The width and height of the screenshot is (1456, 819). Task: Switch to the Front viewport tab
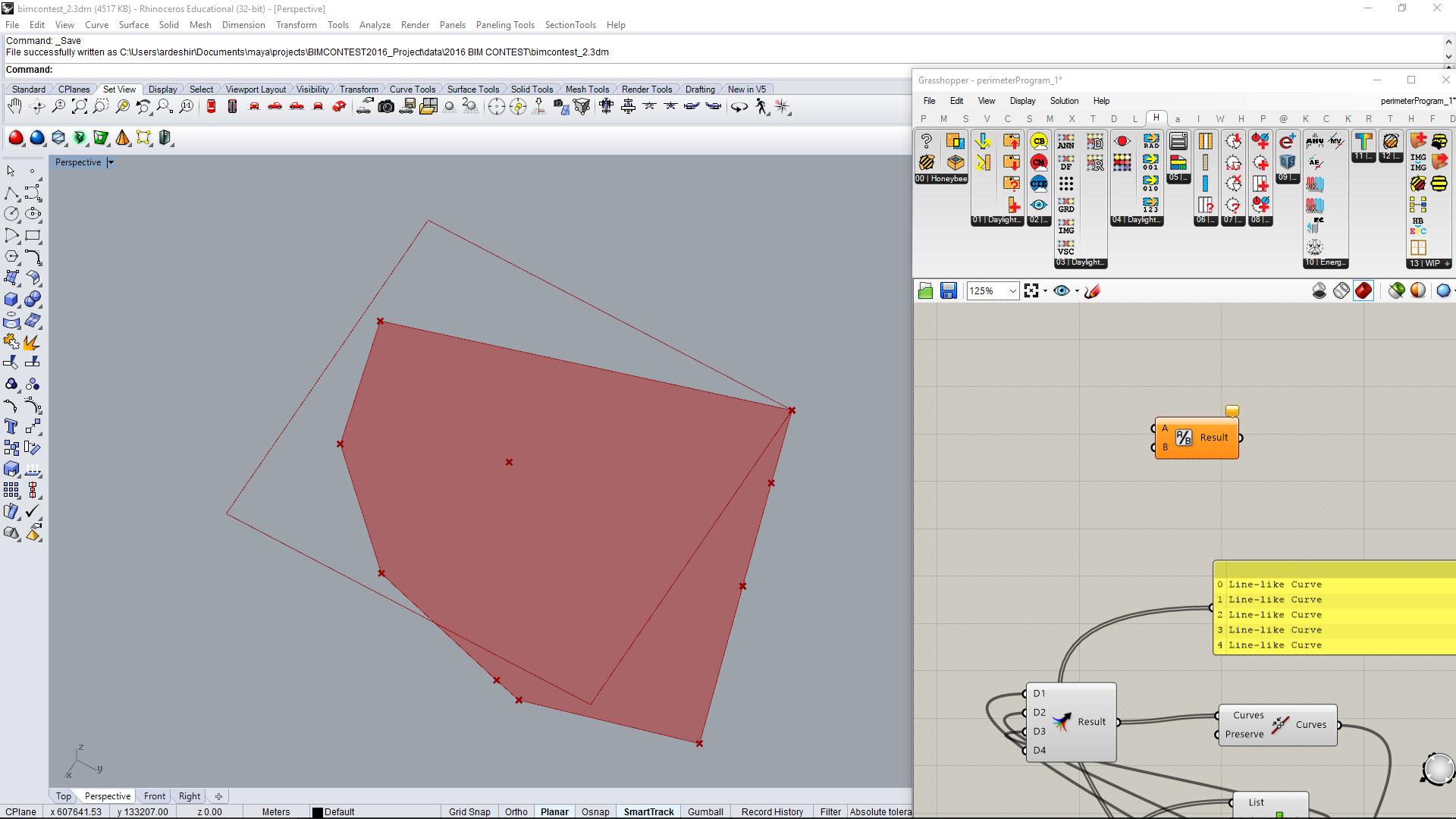tap(155, 796)
